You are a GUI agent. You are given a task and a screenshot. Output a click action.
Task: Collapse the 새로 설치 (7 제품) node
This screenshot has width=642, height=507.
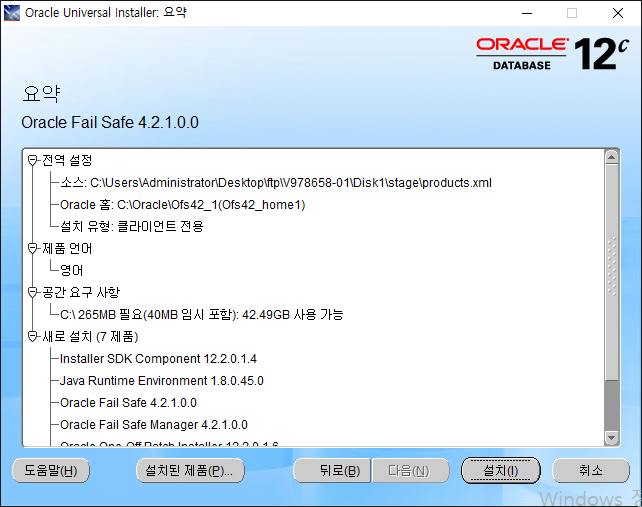pos(32,337)
